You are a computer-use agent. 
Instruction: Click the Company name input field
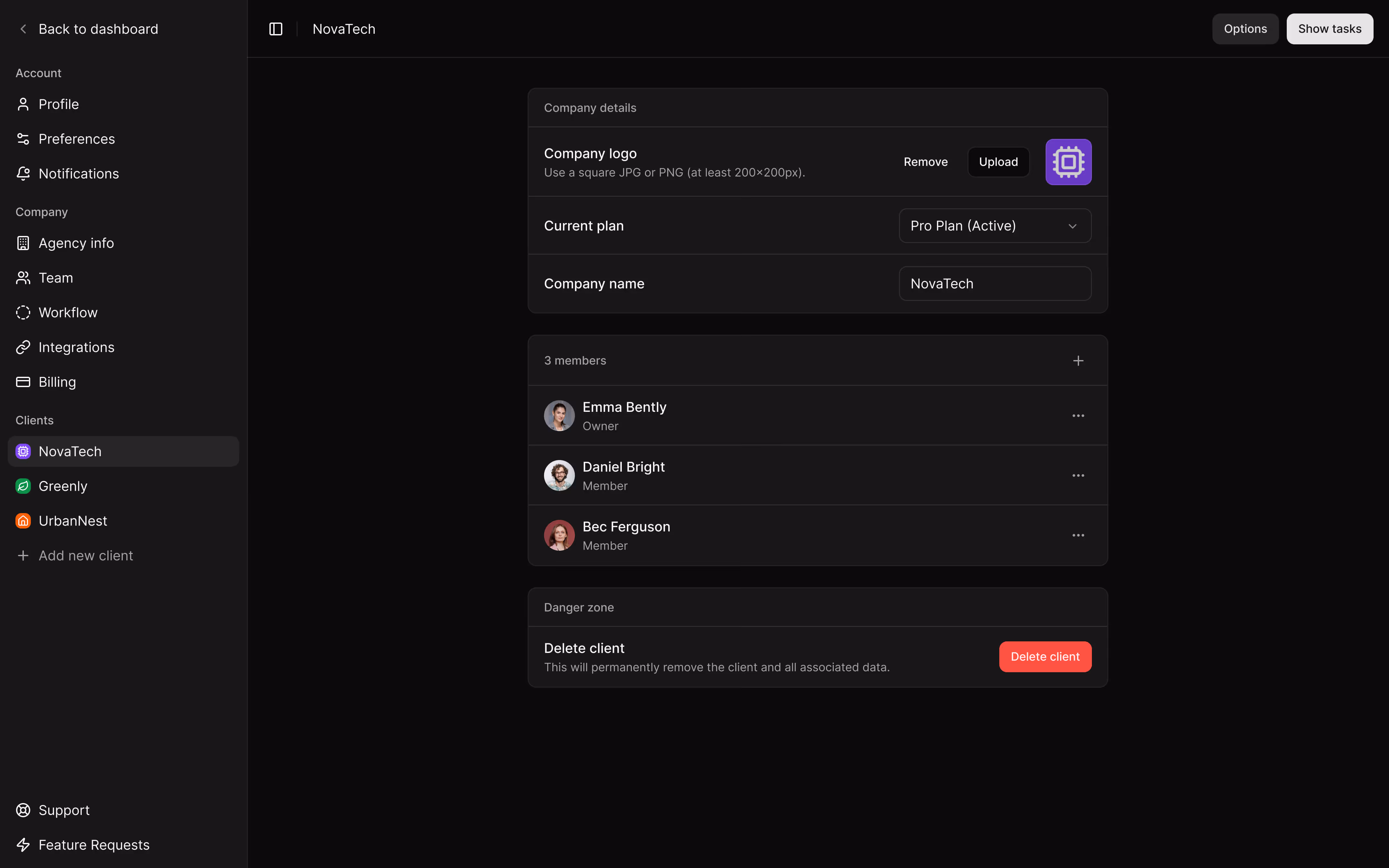(994, 283)
